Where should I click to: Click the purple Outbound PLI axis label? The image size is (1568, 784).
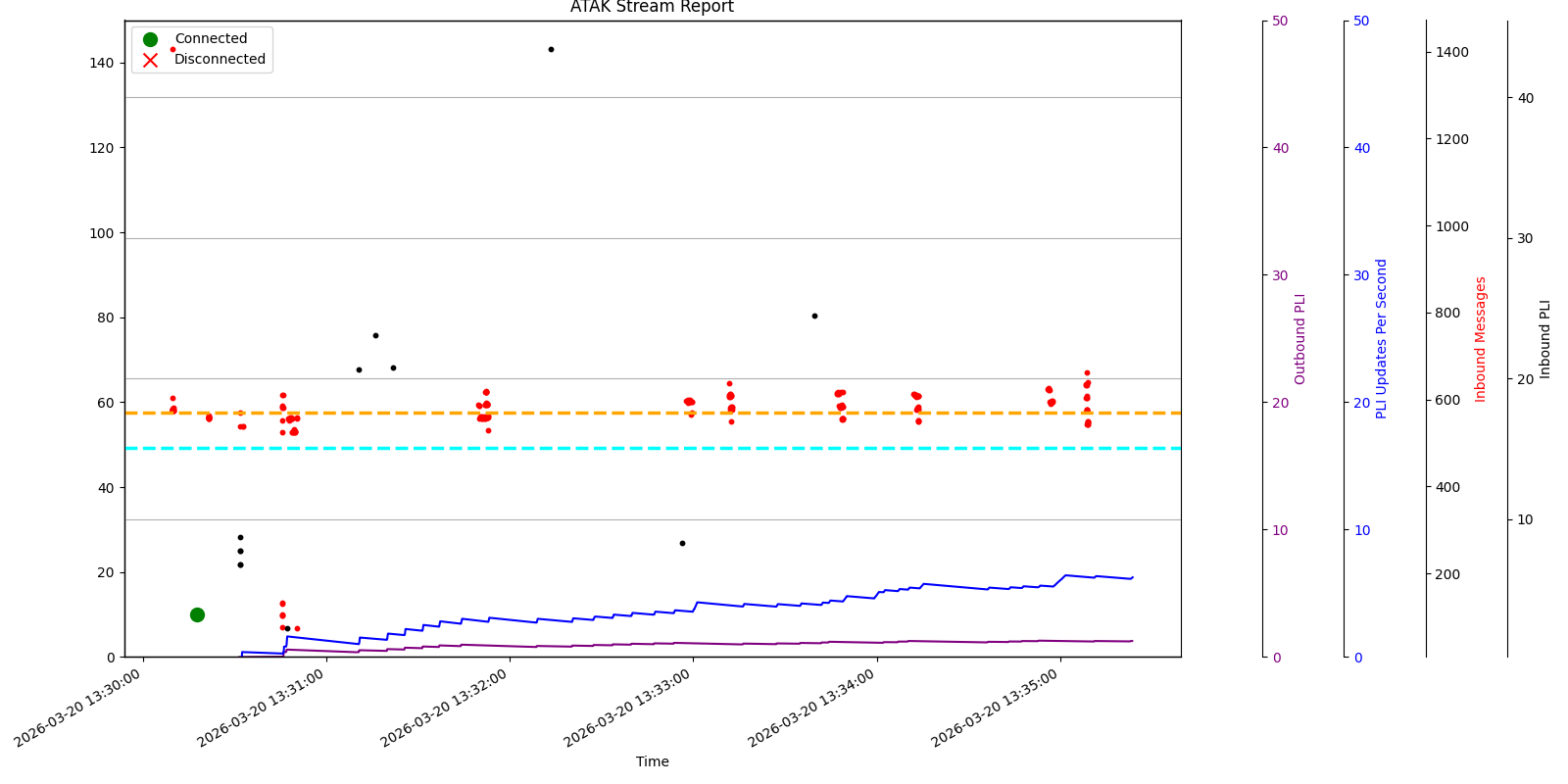(1300, 339)
